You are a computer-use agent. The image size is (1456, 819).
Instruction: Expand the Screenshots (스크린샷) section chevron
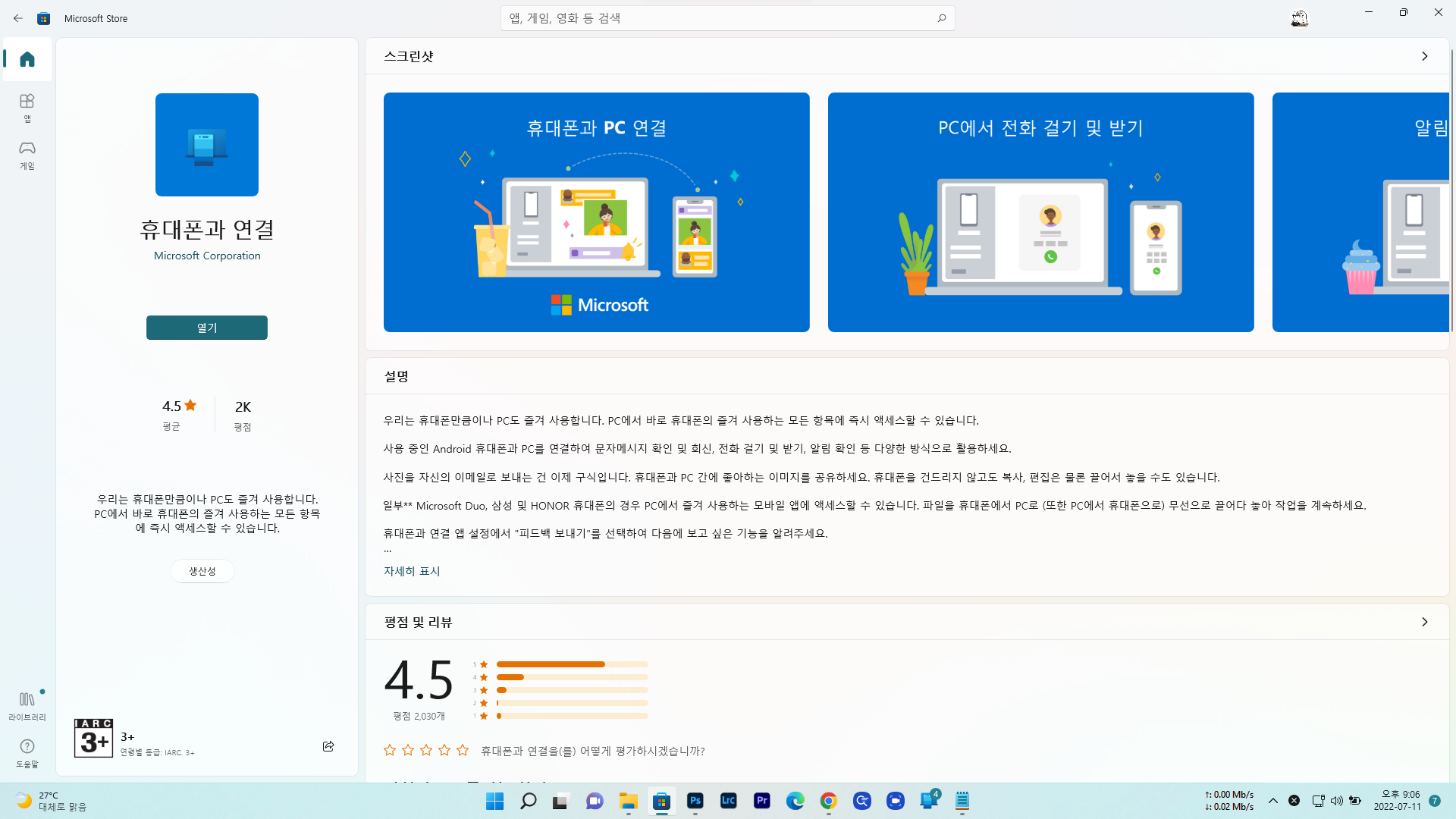click(1424, 56)
